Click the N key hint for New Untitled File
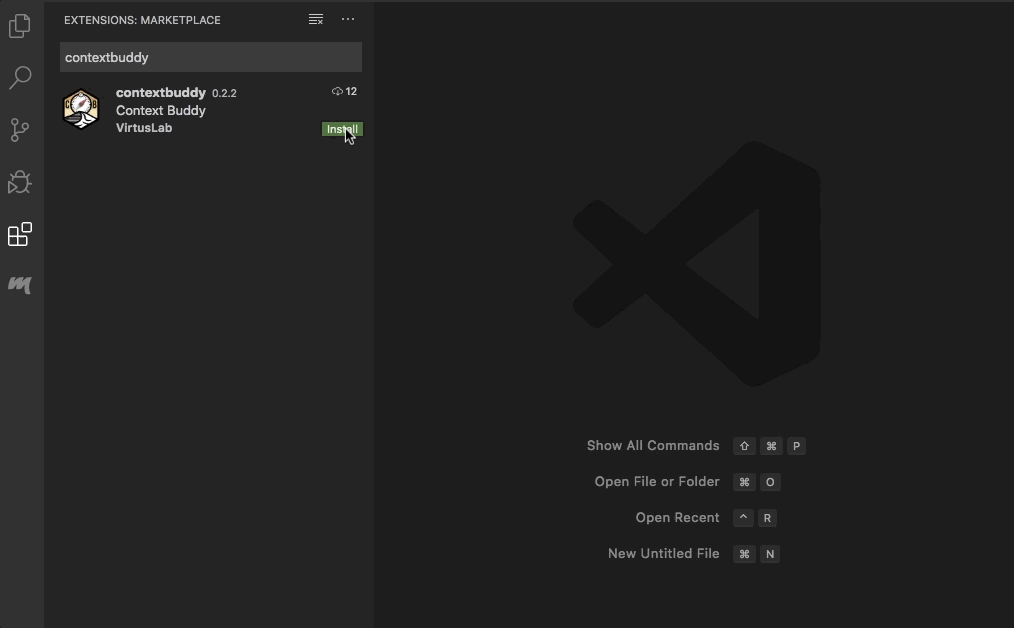The height and width of the screenshot is (628, 1014). [x=770, y=554]
